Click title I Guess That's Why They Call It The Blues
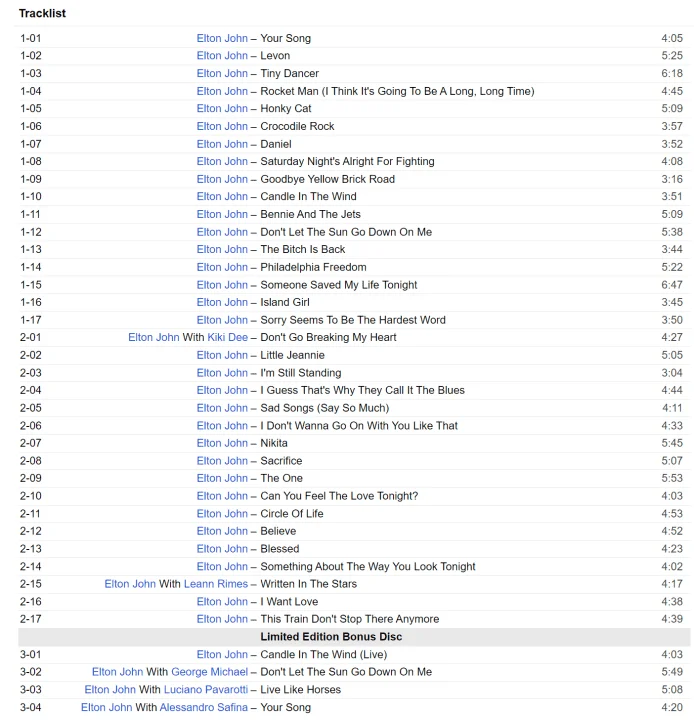 tap(362, 390)
